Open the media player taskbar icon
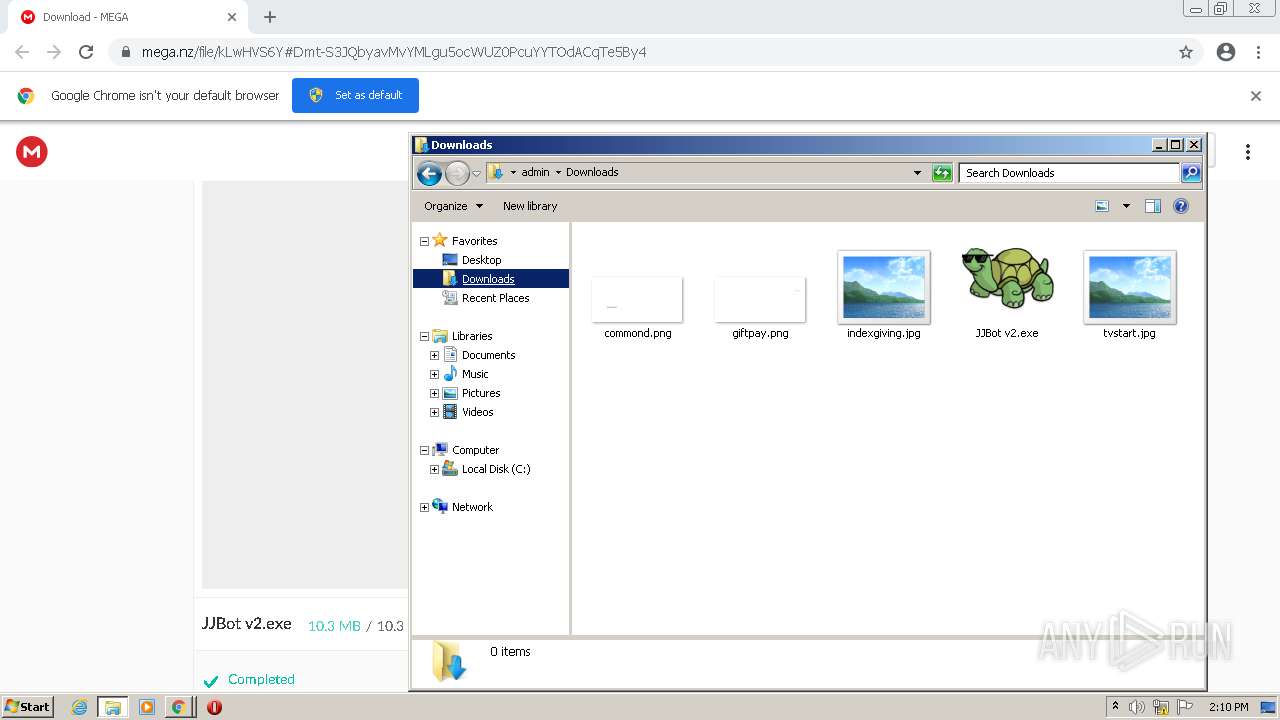 click(147, 707)
